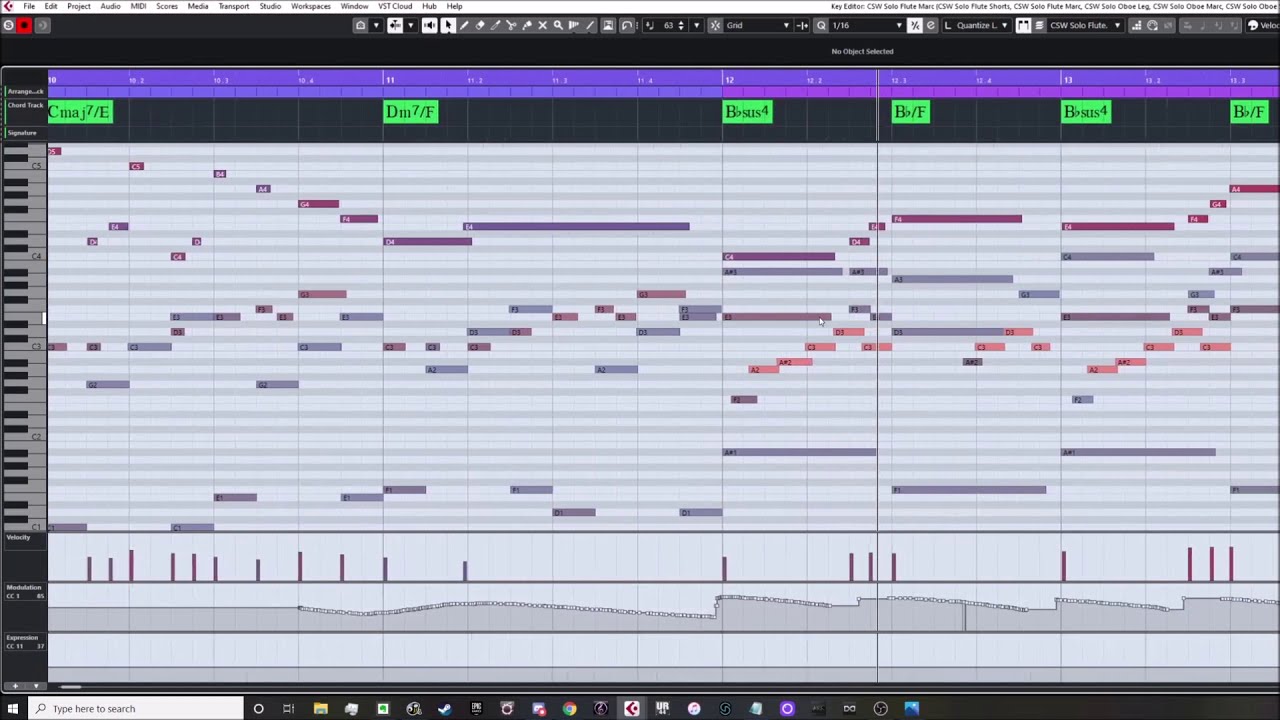Viewport: 1280px width, 720px height.
Task: Select the Object Selection arrow tool
Action: pyautogui.click(x=448, y=25)
